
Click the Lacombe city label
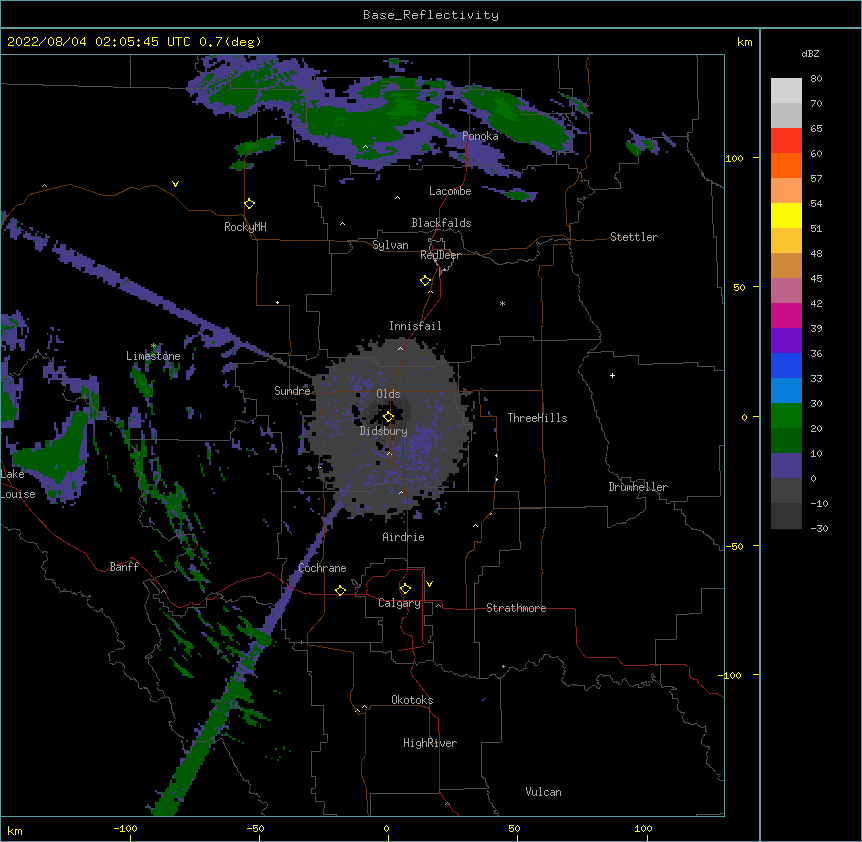click(450, 191)
